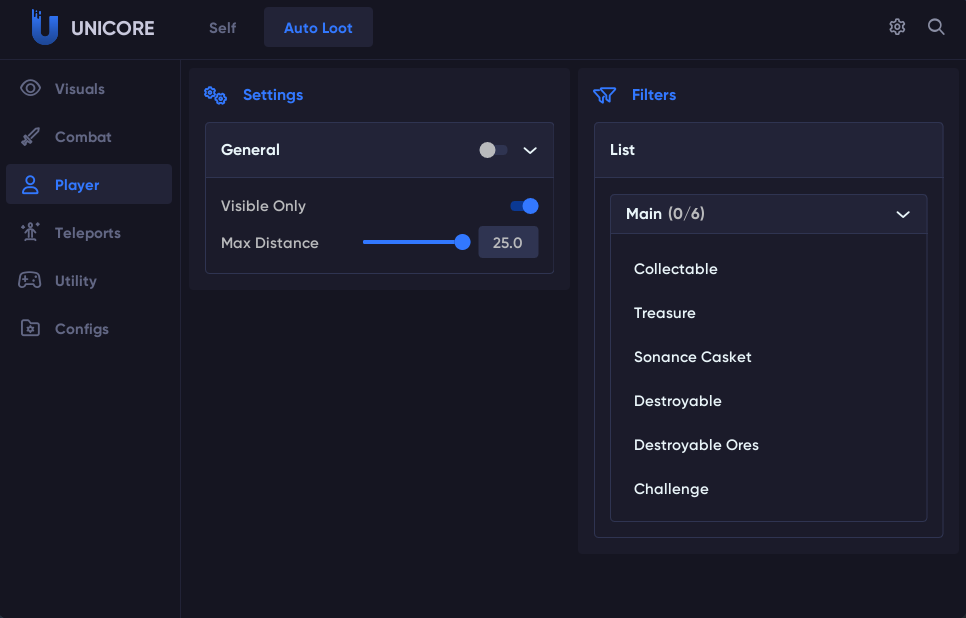Disable the Visible Only toggle
This screenshot has width=966, height=618.
pyautogui.click(x=524, y=206)
